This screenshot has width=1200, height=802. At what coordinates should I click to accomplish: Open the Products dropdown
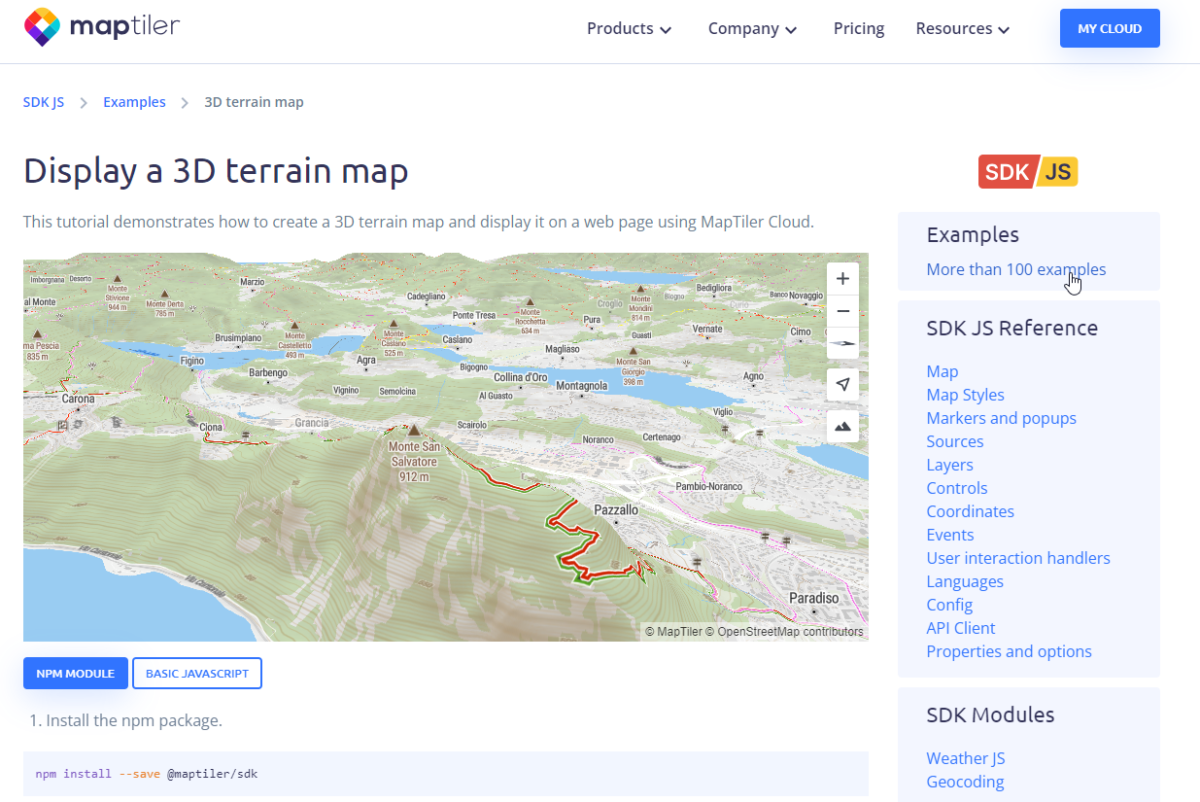coord(627,29)
